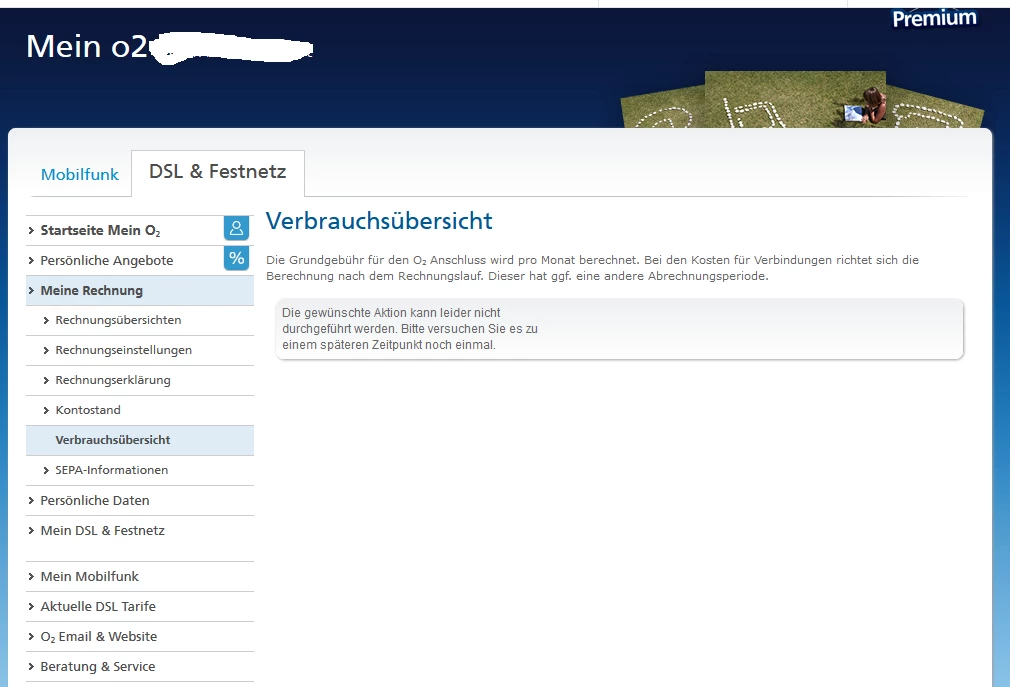Click chevron before SEPA-Informationen
The width and height of the screenshot is (1010, 687).
[46, 471]
